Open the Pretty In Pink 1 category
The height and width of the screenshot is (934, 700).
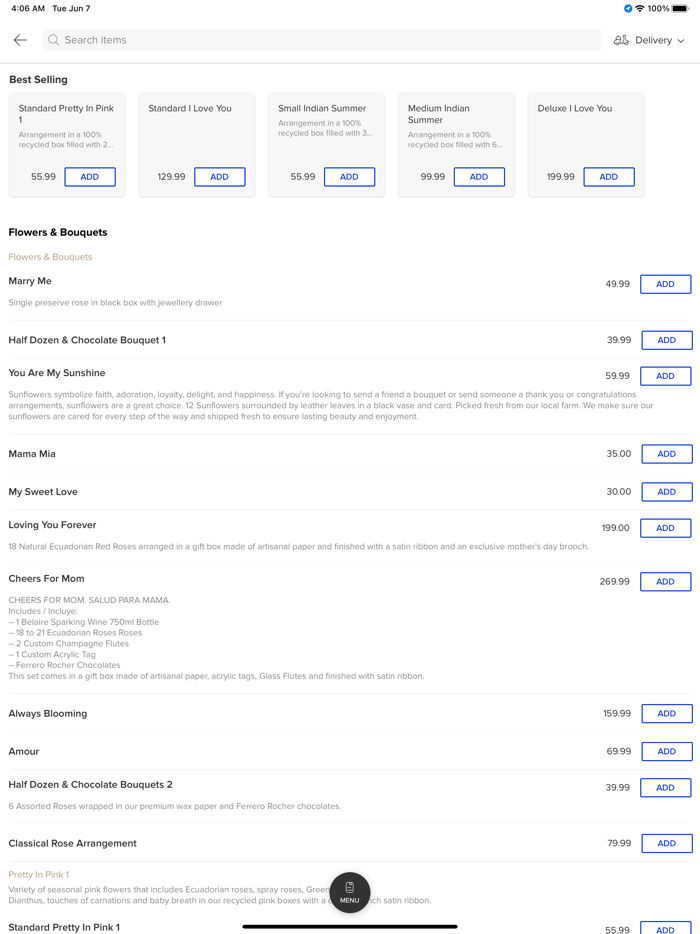click(x=39, y=874)
